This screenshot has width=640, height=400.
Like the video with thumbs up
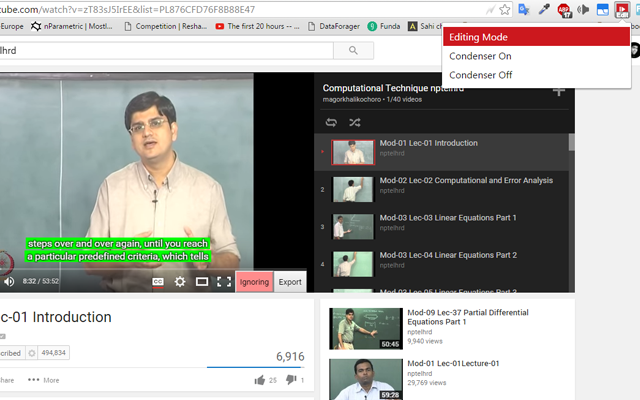tap(260, 380)
